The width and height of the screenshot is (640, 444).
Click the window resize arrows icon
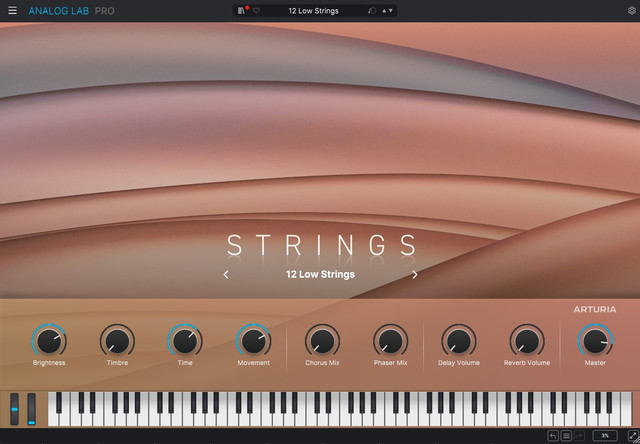tap(631, 436)
